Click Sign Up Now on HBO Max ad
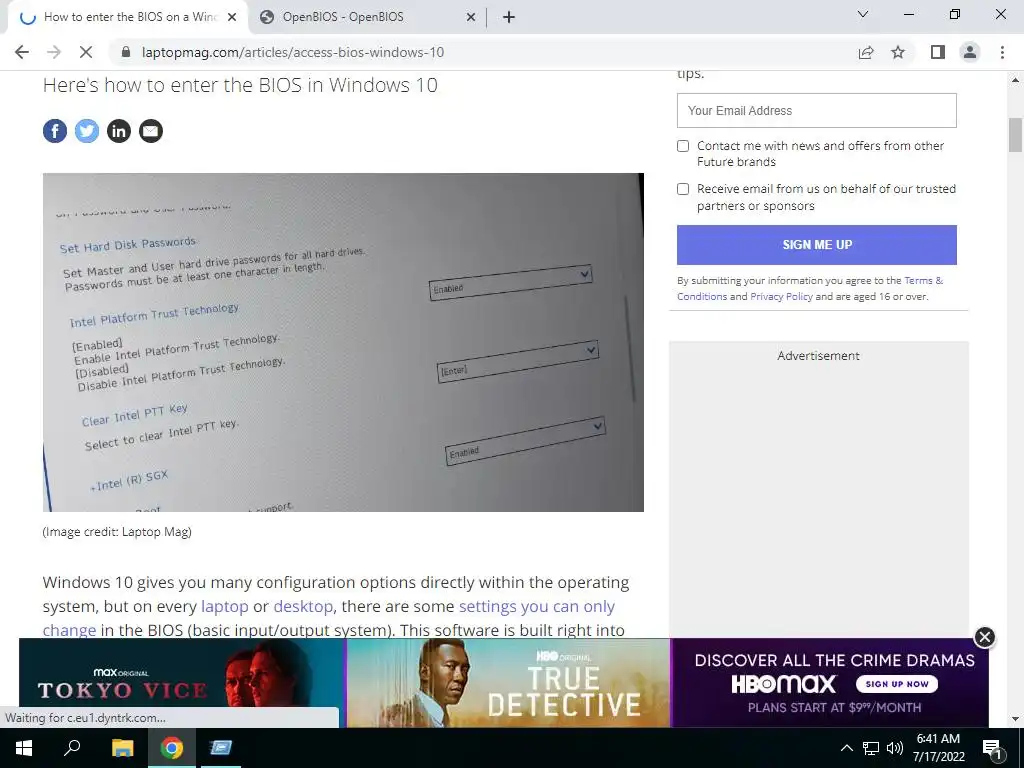 (897, 684)
